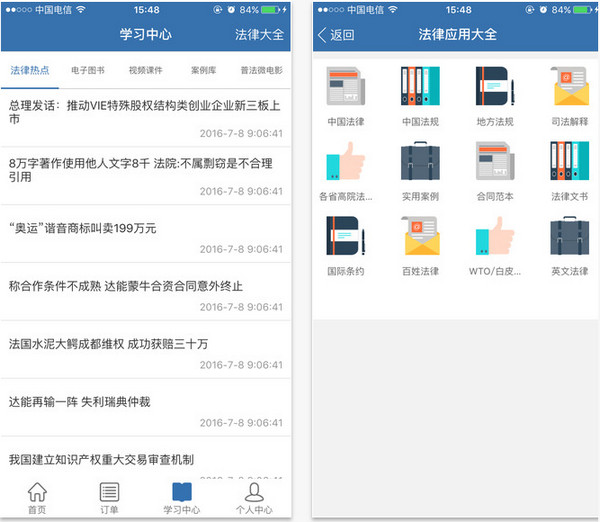Switch to 普法微电影 tab

261,70
